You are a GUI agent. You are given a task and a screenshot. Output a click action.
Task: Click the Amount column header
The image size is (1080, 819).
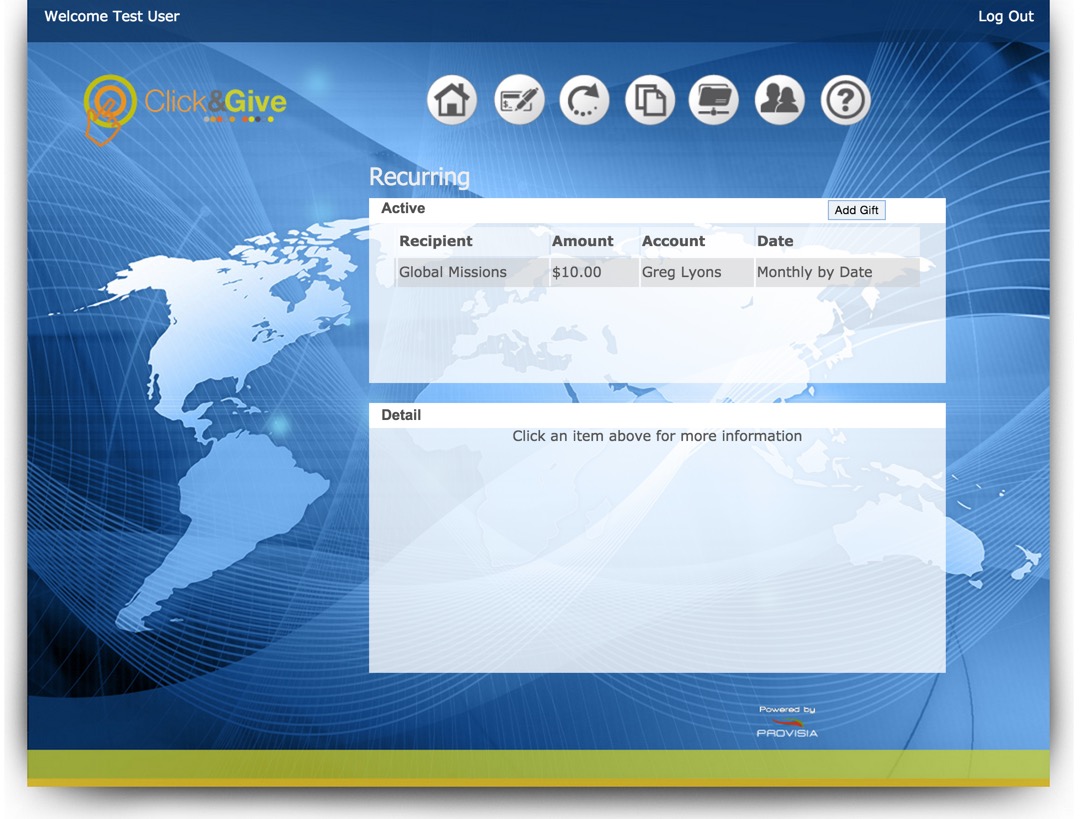point(583,241)
